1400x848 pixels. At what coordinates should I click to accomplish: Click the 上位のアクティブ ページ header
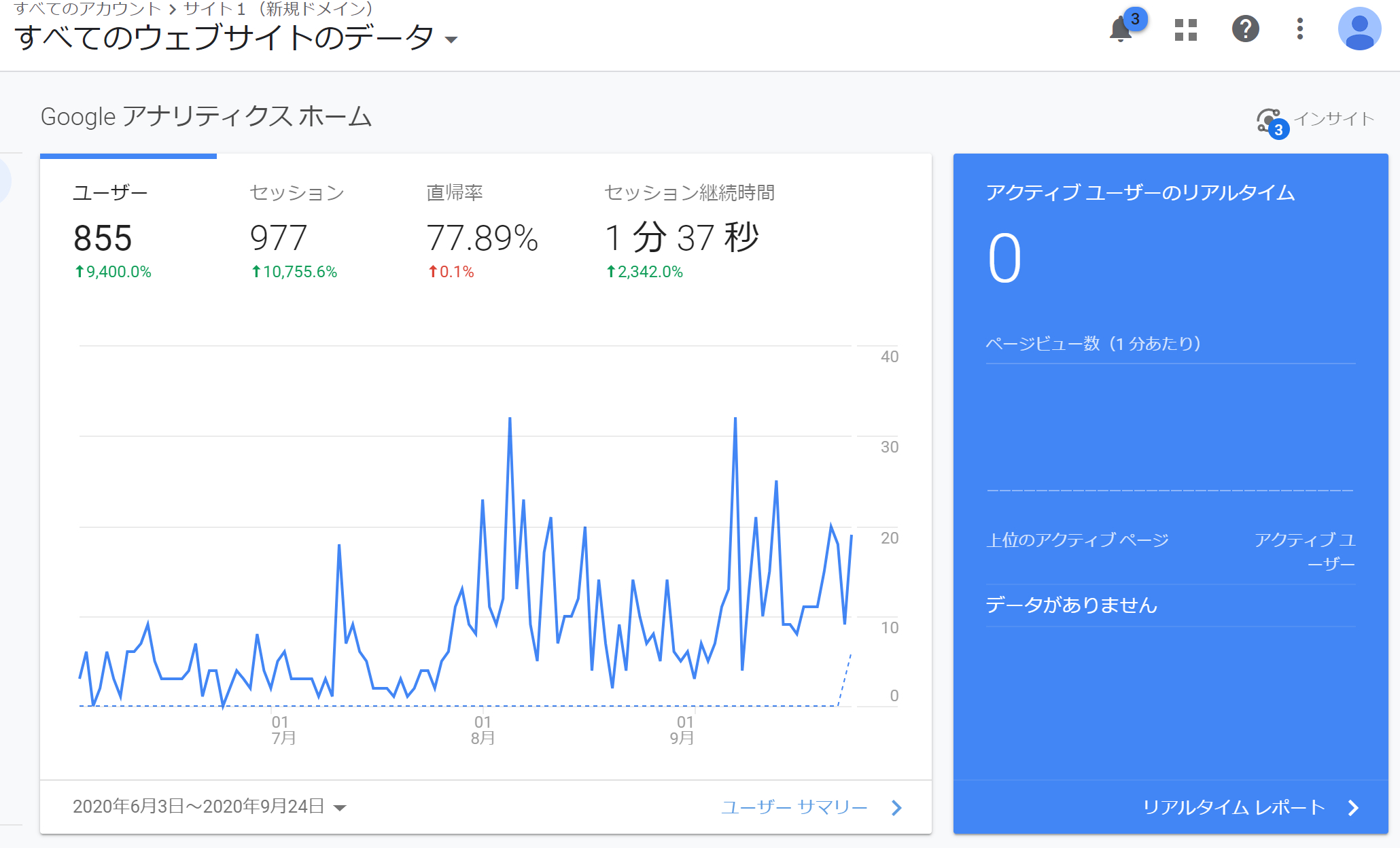tap(1078, 540)
